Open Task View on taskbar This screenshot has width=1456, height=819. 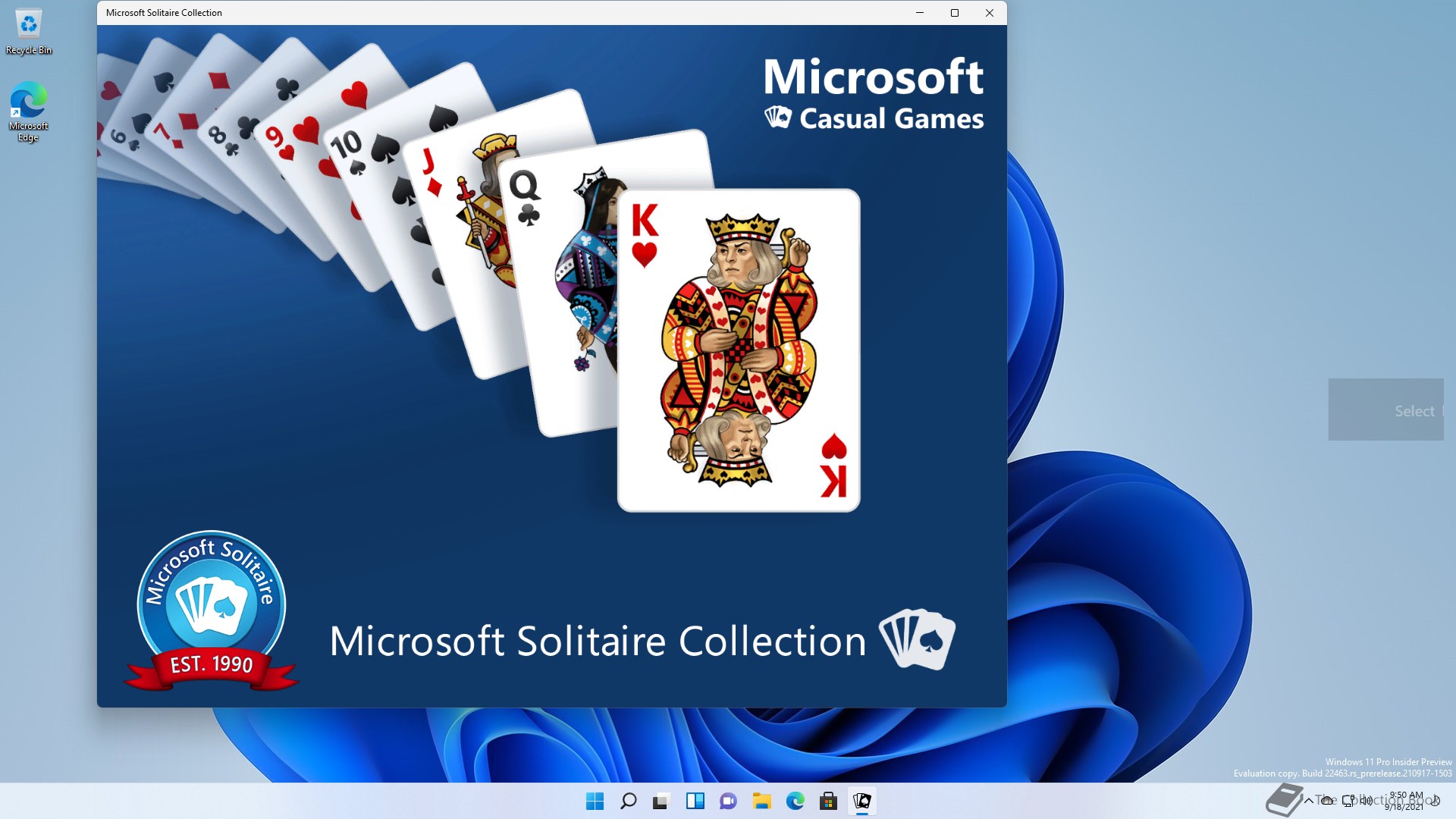(x=661, y=801)
